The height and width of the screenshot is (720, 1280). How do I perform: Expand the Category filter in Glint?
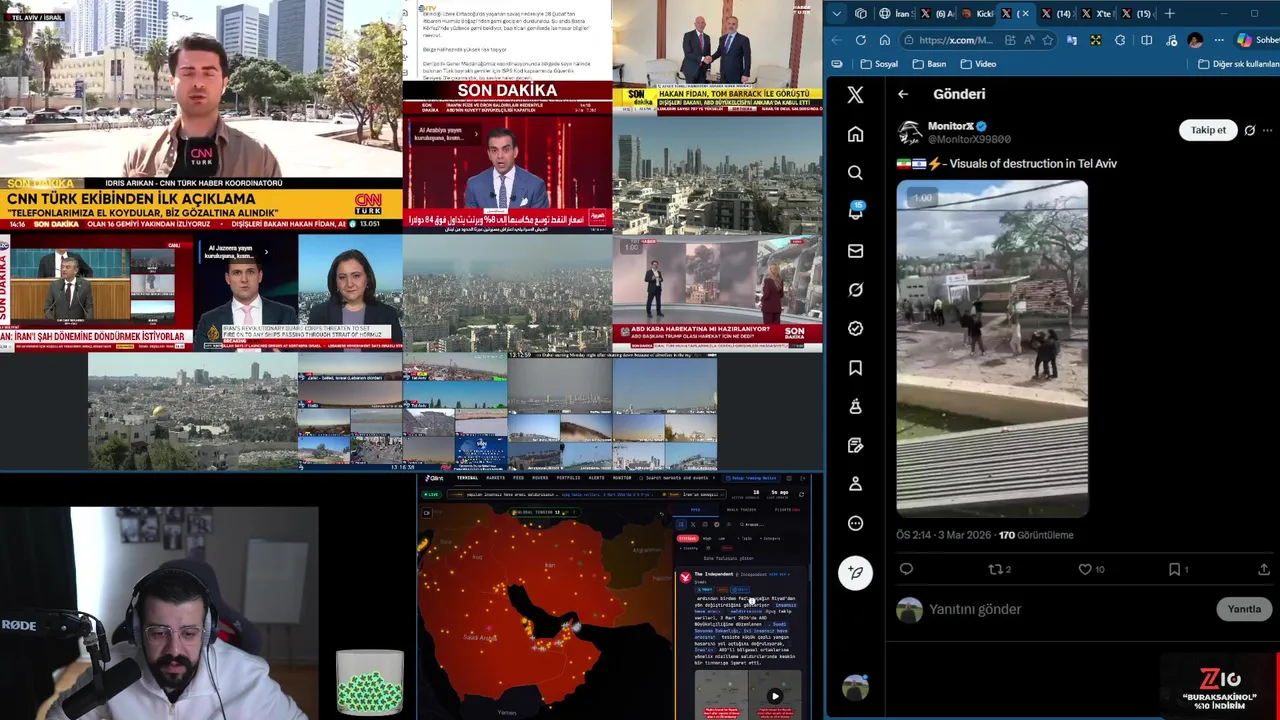click(x=770, y=538)
